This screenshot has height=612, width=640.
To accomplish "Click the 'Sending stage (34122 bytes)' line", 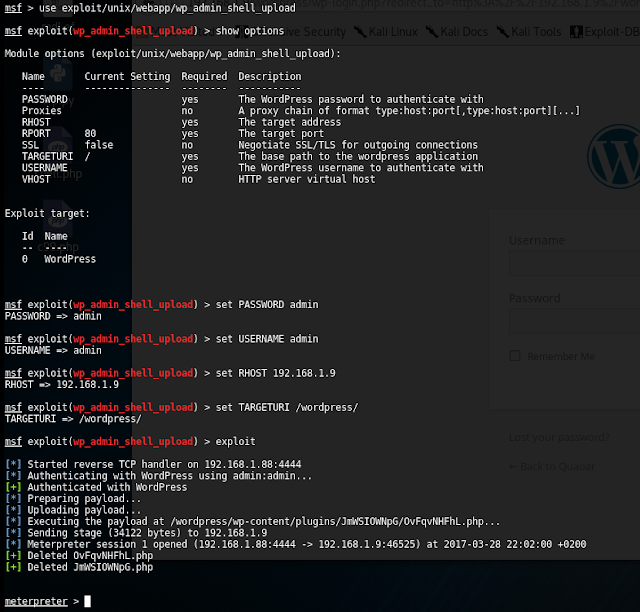I will tap(136, 533).
